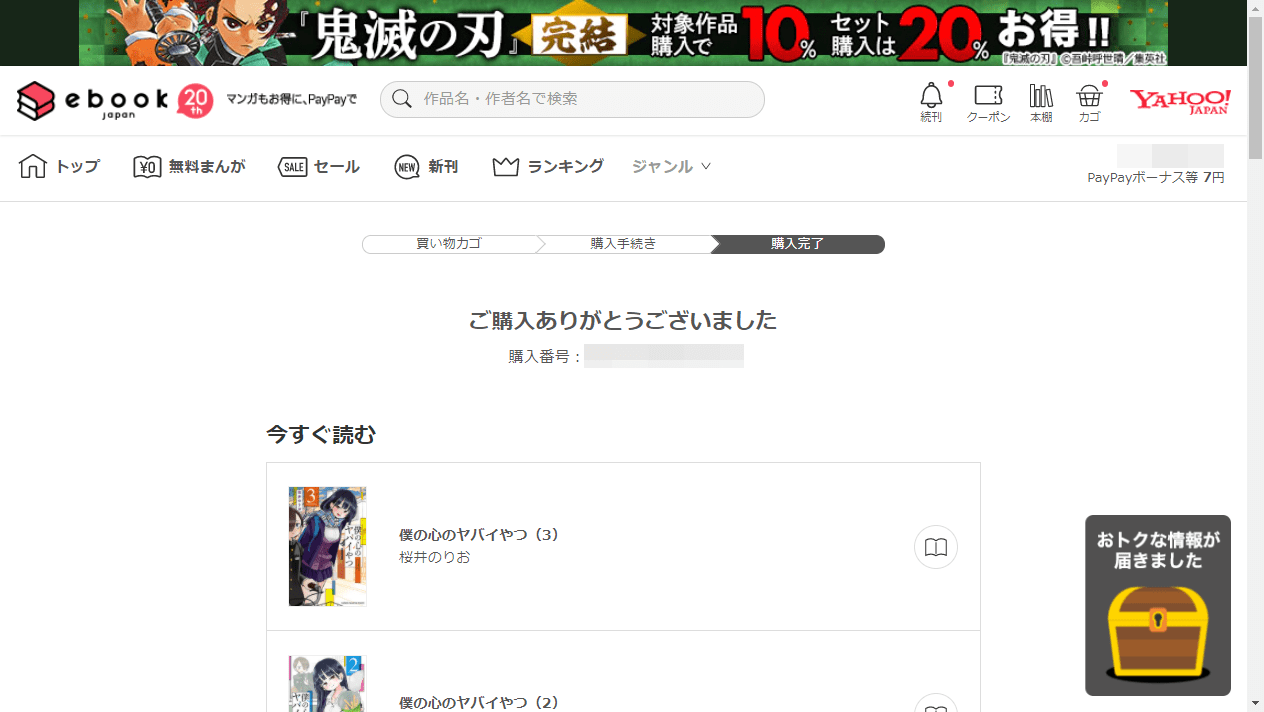Open the ランキング section

548,167
